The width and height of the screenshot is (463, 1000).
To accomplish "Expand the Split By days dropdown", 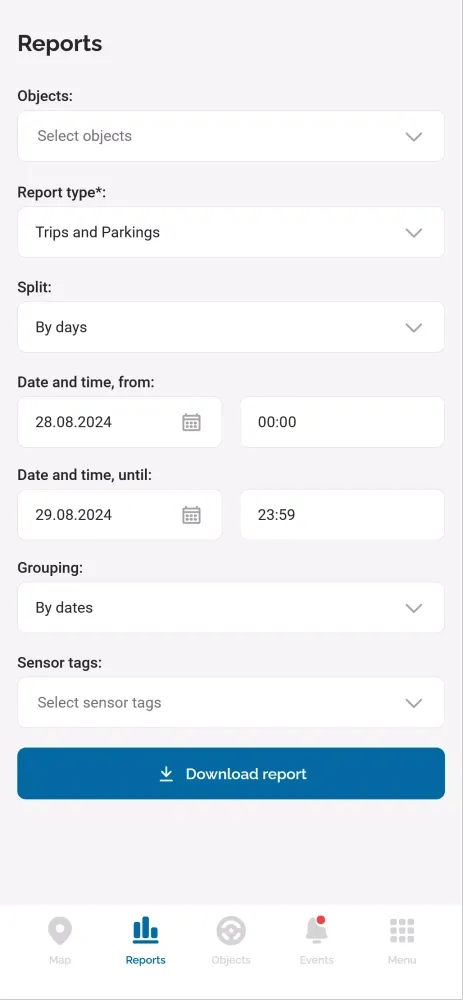I will click(231, 327).
